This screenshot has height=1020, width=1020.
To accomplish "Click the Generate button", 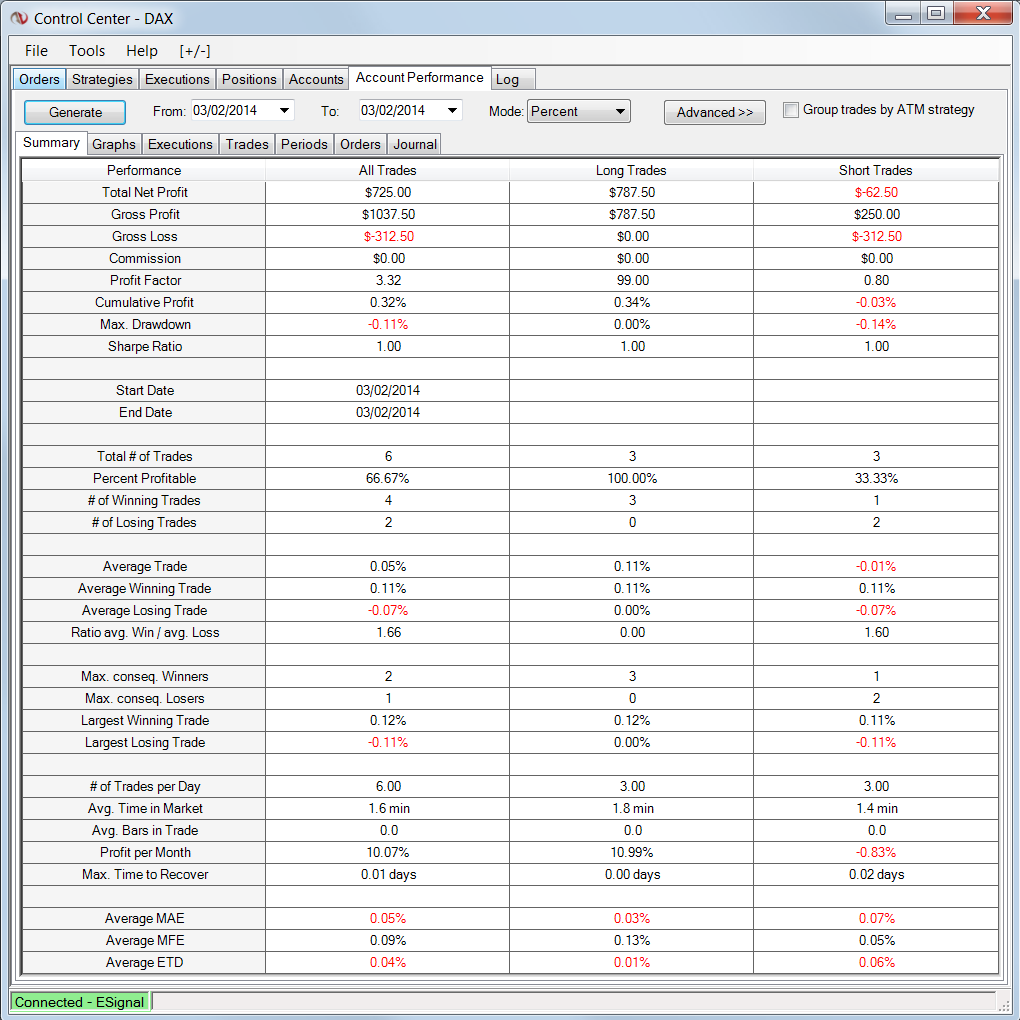I will point(75,112).
